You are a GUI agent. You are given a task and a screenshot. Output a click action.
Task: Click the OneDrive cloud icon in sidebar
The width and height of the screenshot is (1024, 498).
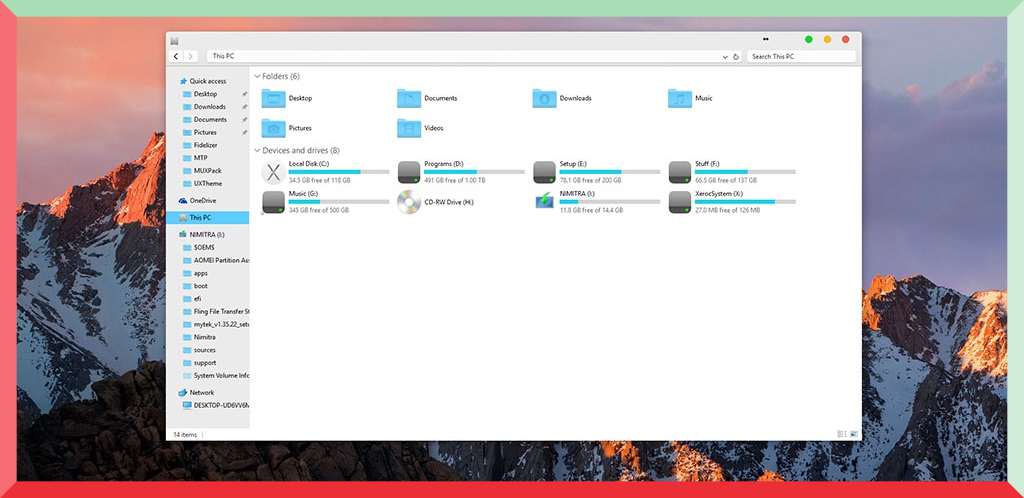[x=183, y=201]
